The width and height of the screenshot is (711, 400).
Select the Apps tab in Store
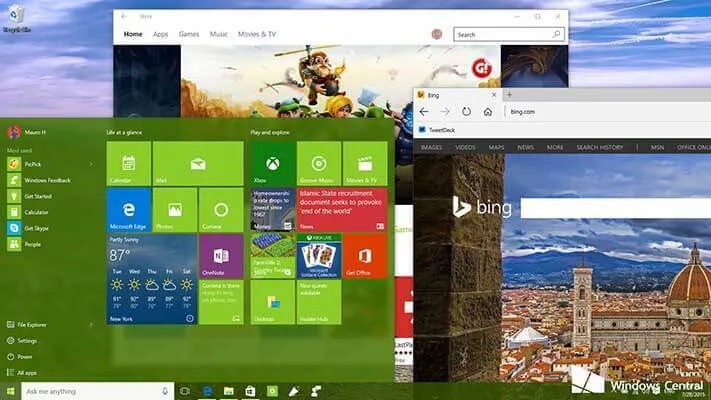click(x=161, y=34)
